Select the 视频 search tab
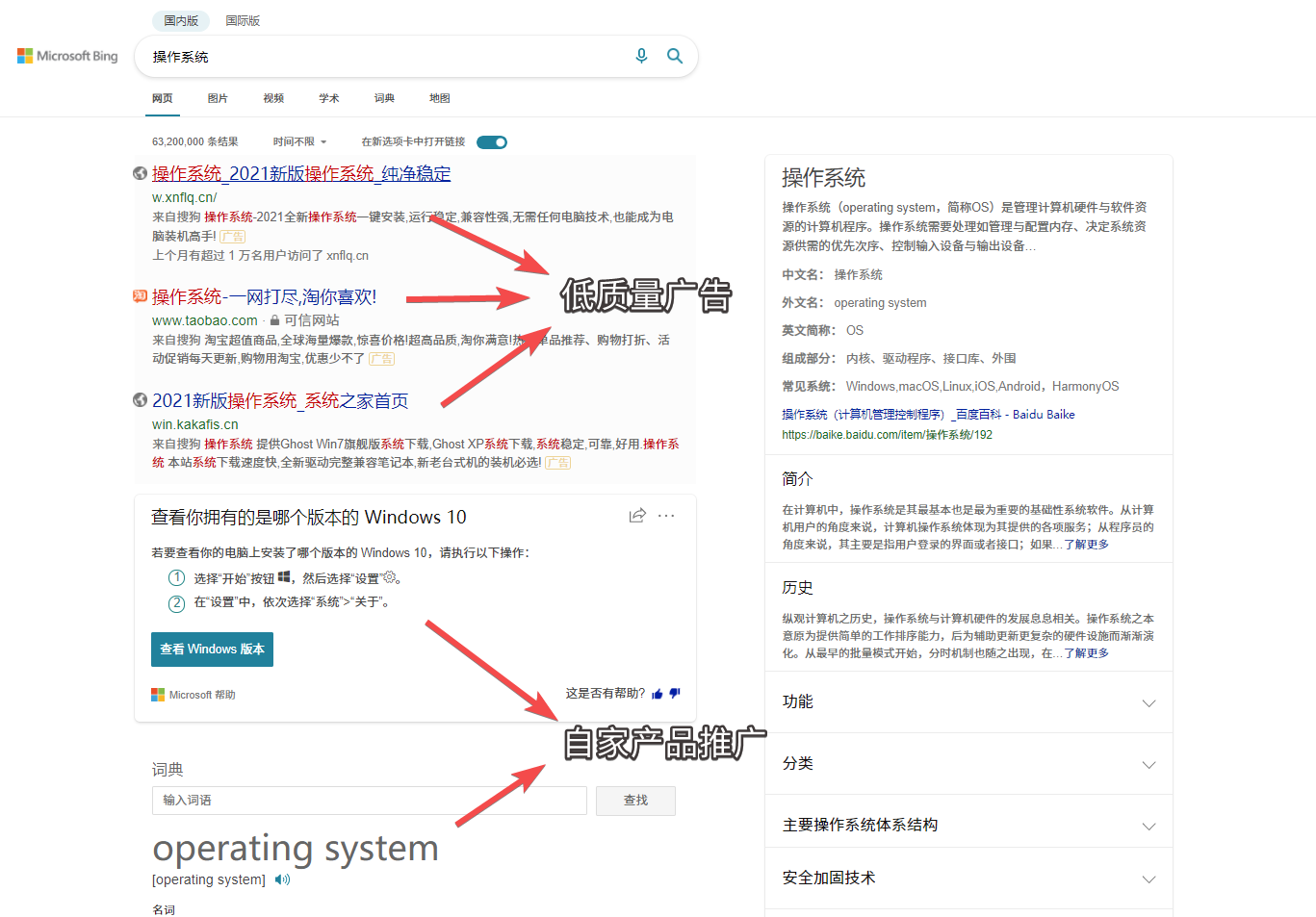1316x917 pixels. (274, 98)
